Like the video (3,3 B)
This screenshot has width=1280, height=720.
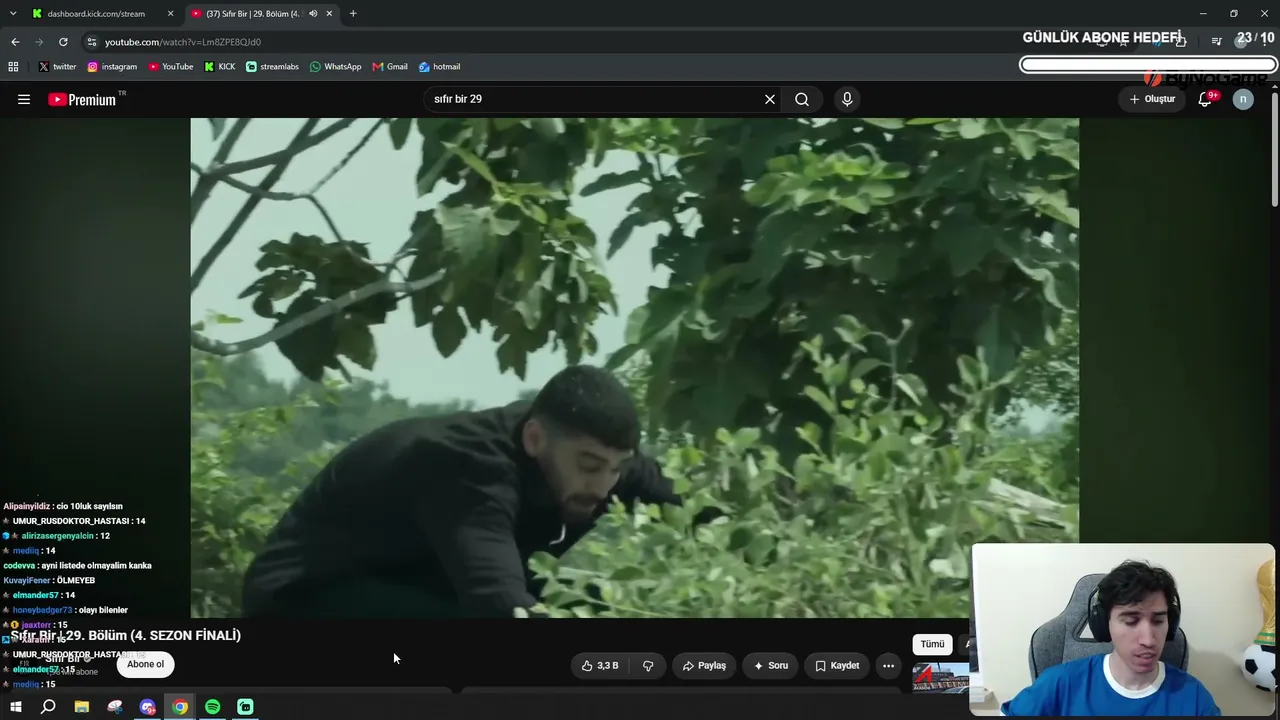tap(600, 665)
